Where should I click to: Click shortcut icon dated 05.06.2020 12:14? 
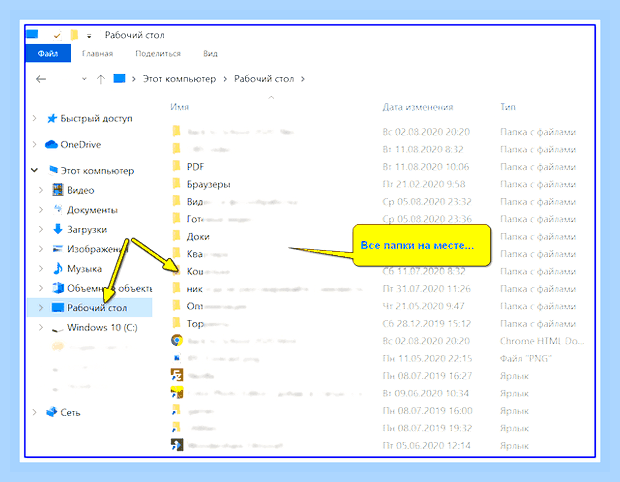[177, 445]
